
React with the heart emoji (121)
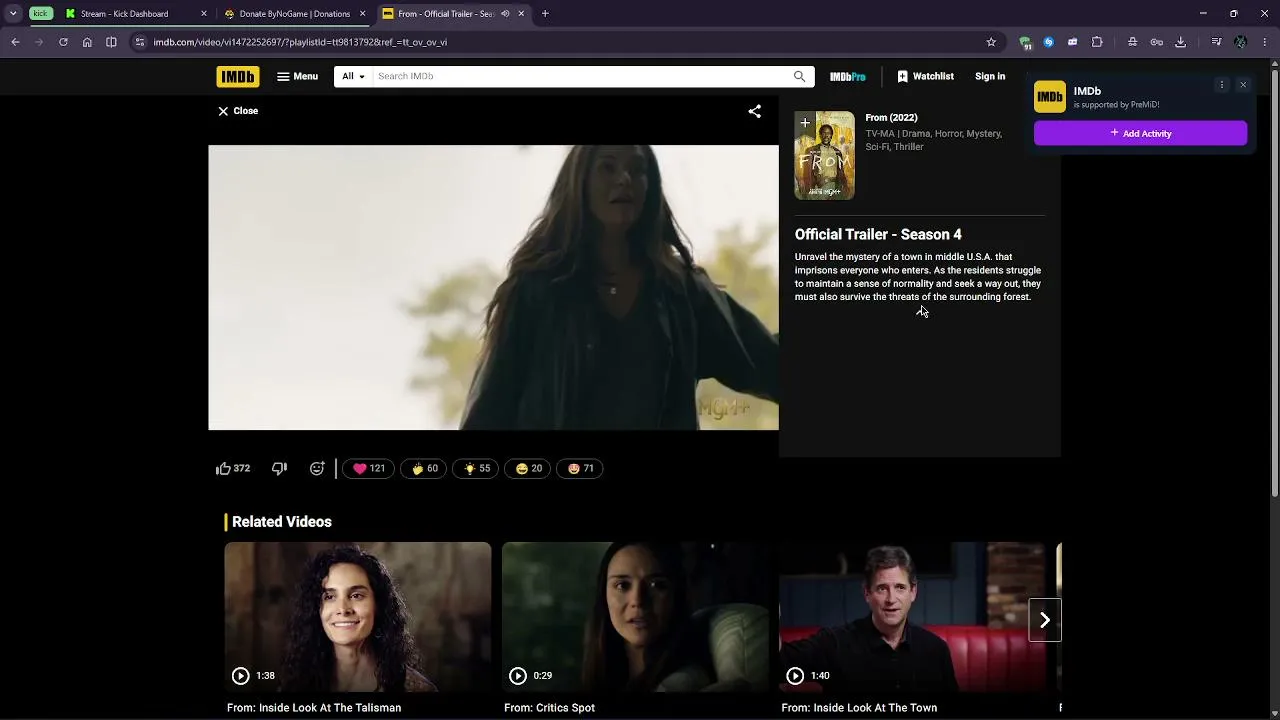point(369,468)
